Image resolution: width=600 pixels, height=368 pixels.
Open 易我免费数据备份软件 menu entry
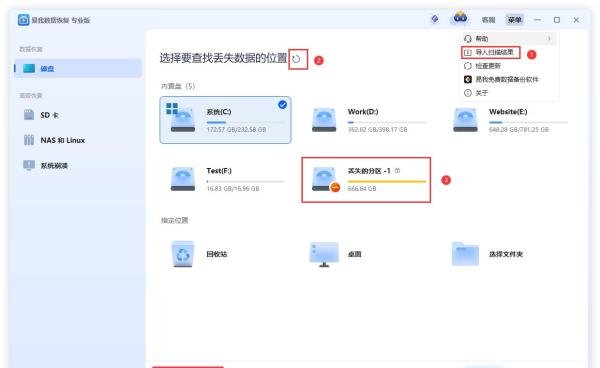pyautogui.click(x=501, y=79)
